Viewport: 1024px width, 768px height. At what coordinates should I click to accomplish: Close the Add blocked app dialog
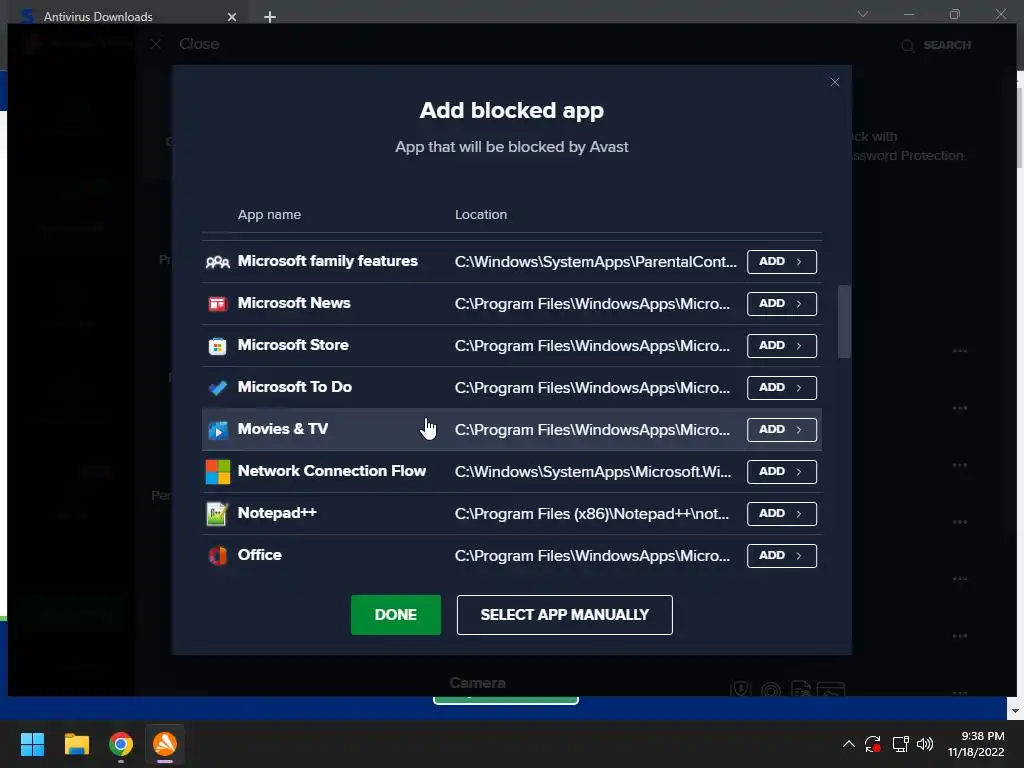(835, 82)
